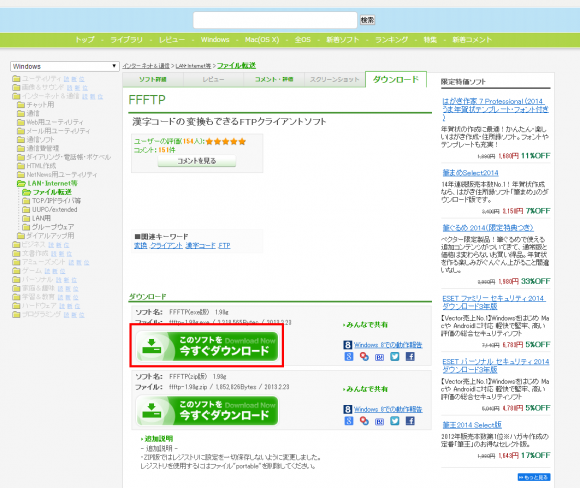Open Windows in green navigation bar
This screenshot has height=488, width=580.
click(x=215, y=40)
